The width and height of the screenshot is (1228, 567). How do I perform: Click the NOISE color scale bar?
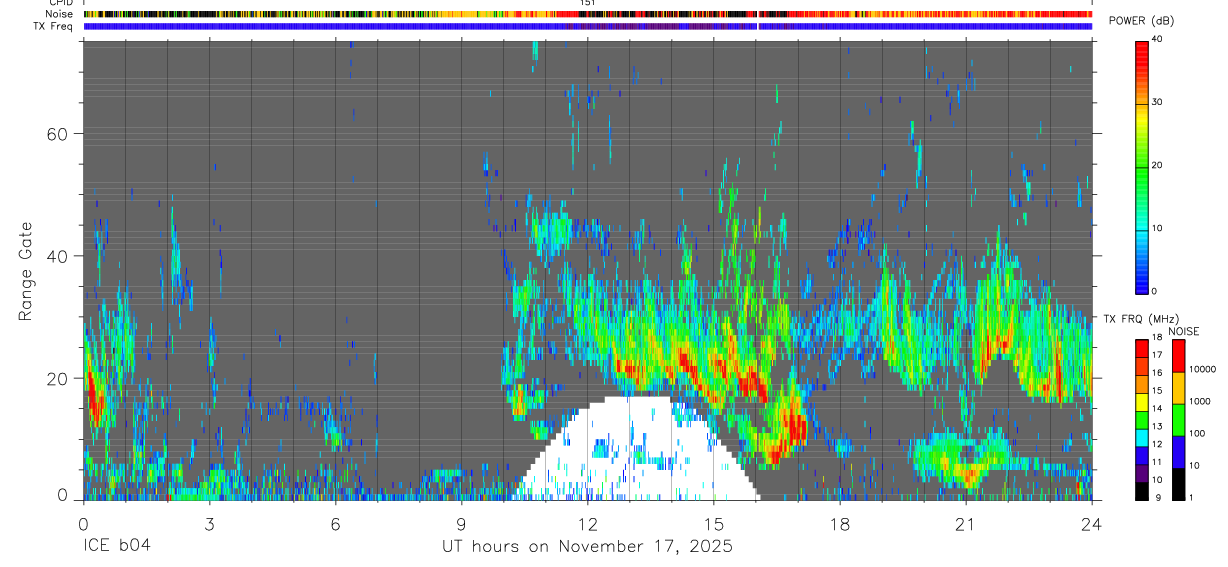click(x=1179, y=420)
